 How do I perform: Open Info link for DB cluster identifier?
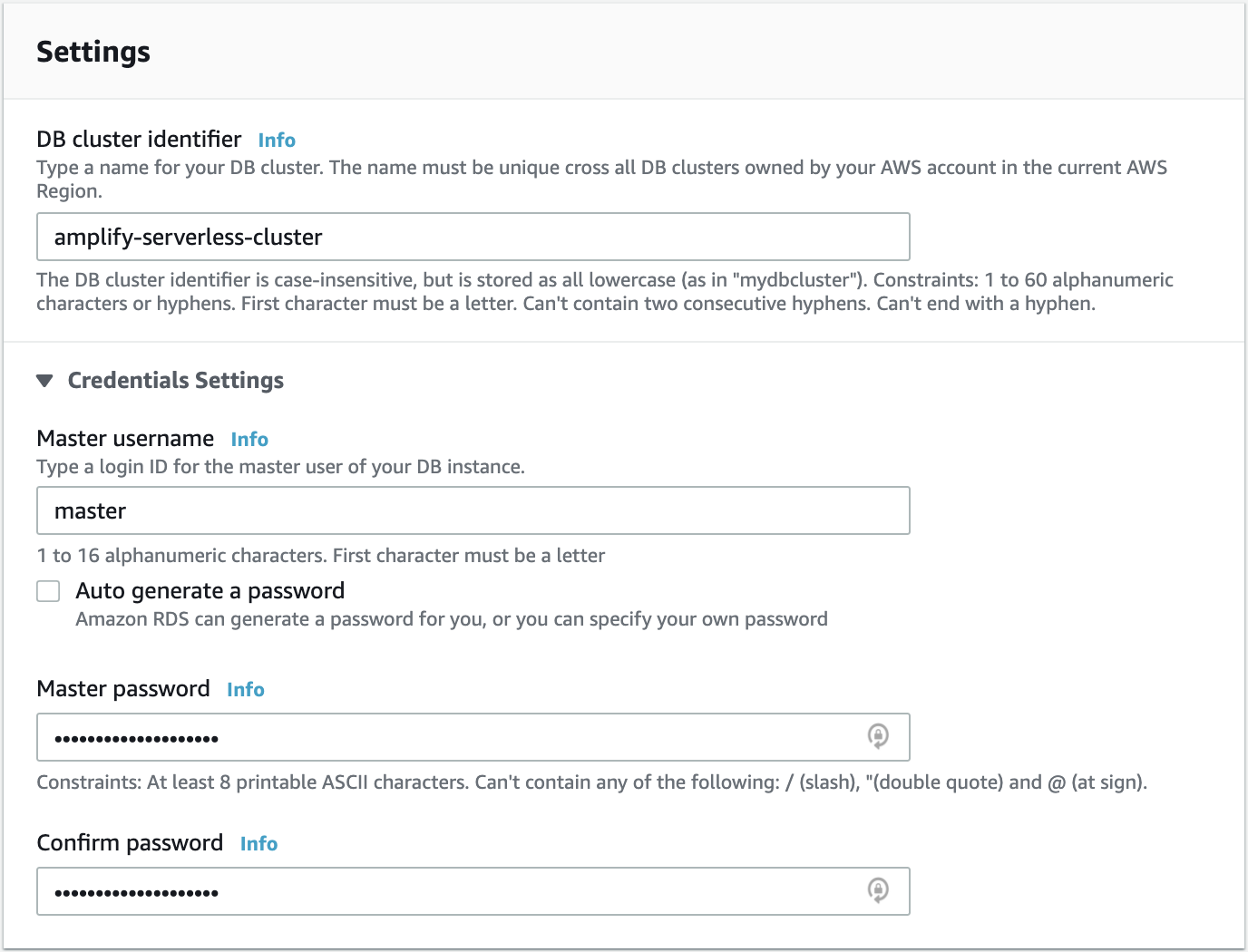pos(277,141)
